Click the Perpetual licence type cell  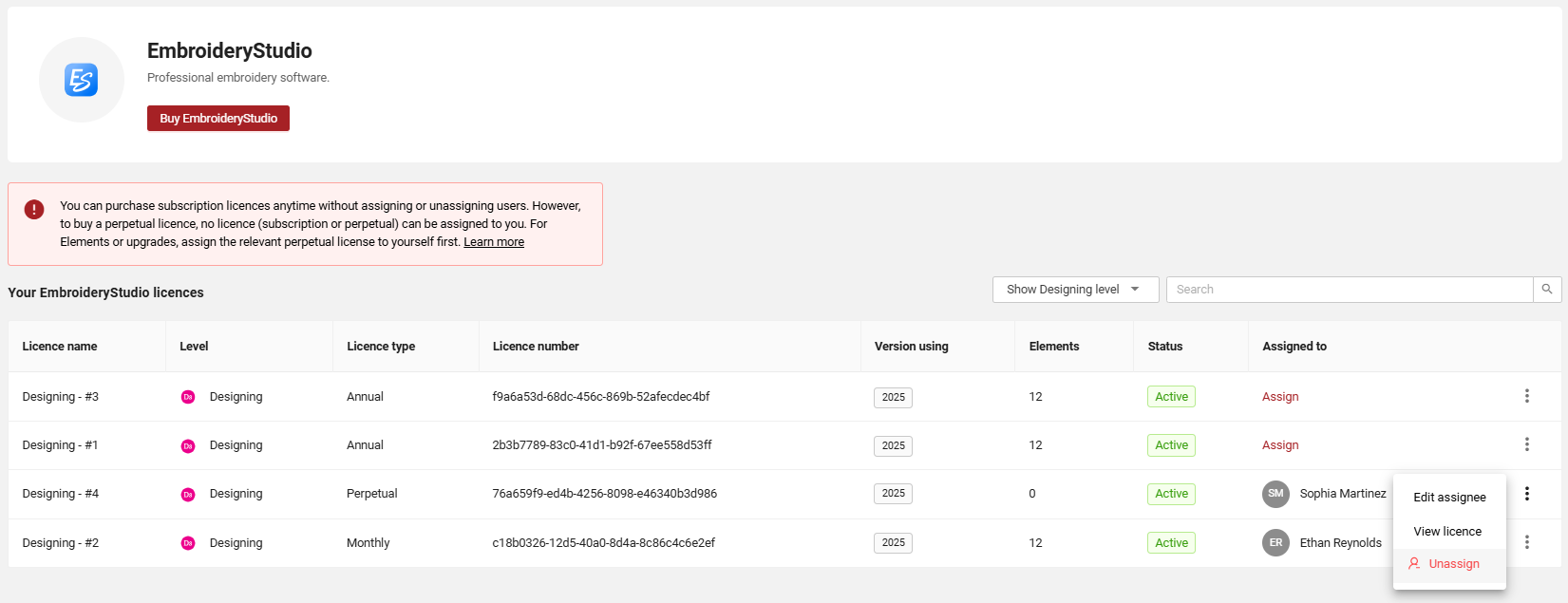point(372,494)
